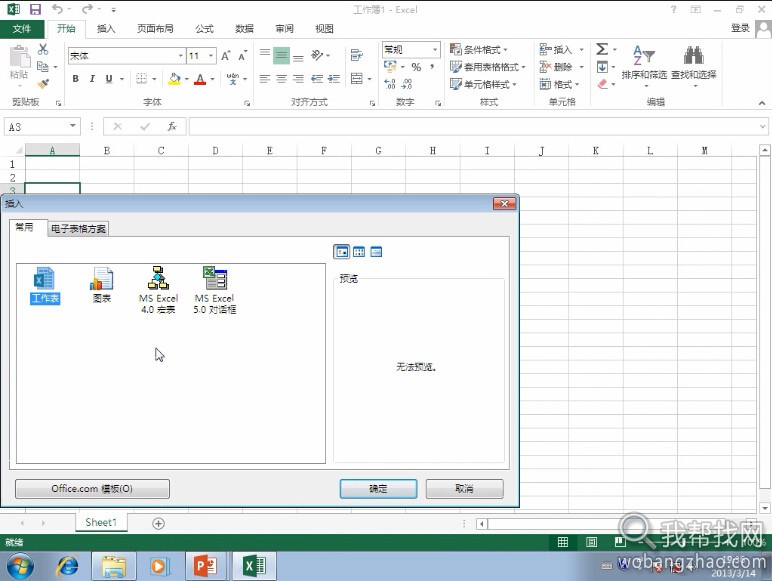This screenshot has height=581, width=772.
Task: Center text horizontally in cell
Action: [x=281, y=79]
